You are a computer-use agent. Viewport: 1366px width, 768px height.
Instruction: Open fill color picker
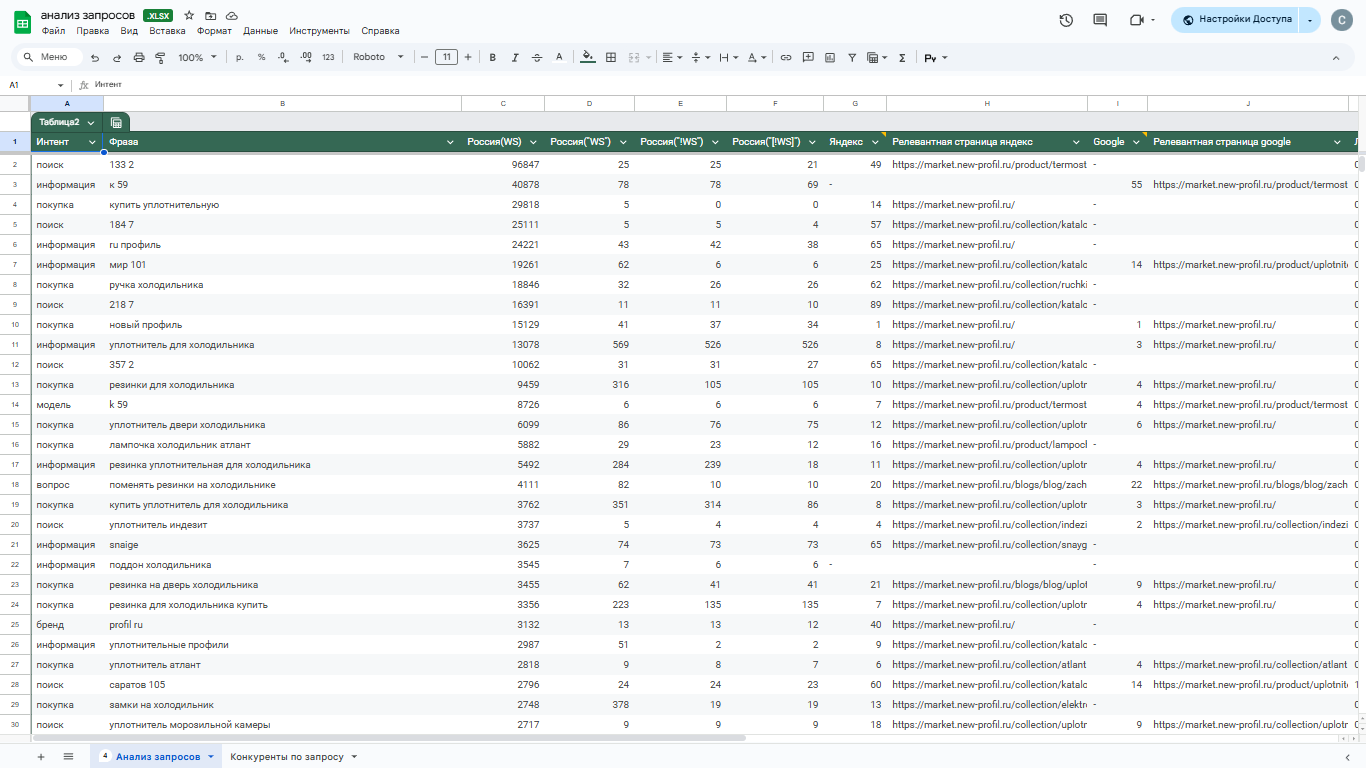588,57
